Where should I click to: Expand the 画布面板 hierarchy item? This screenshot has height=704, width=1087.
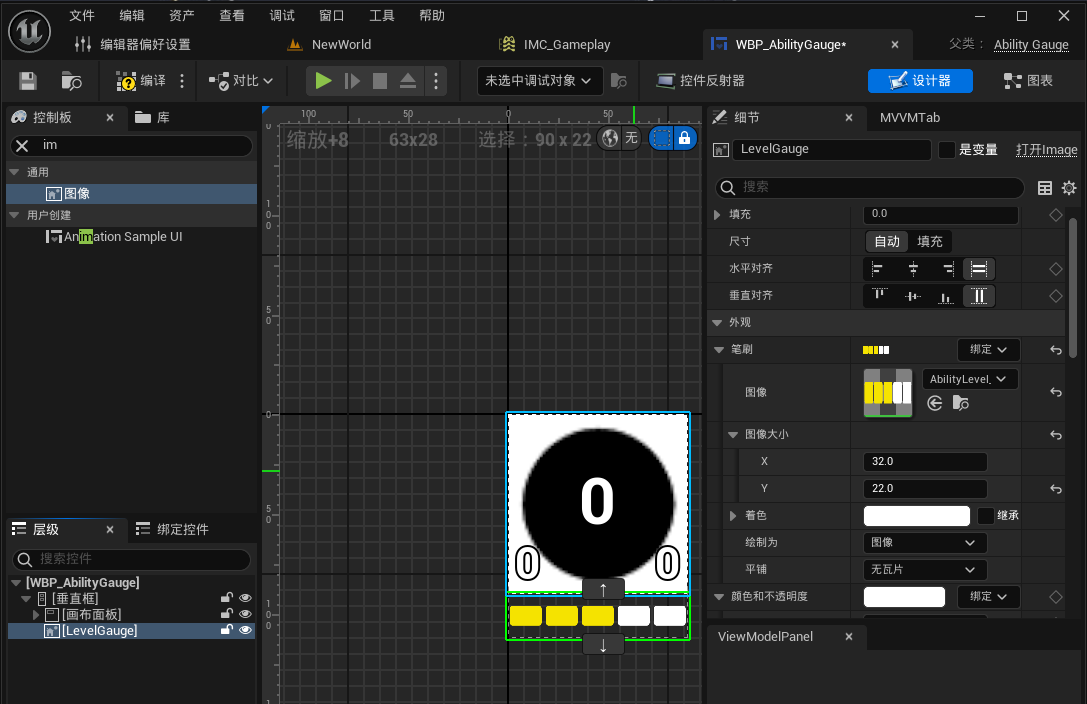click(36, 615)
